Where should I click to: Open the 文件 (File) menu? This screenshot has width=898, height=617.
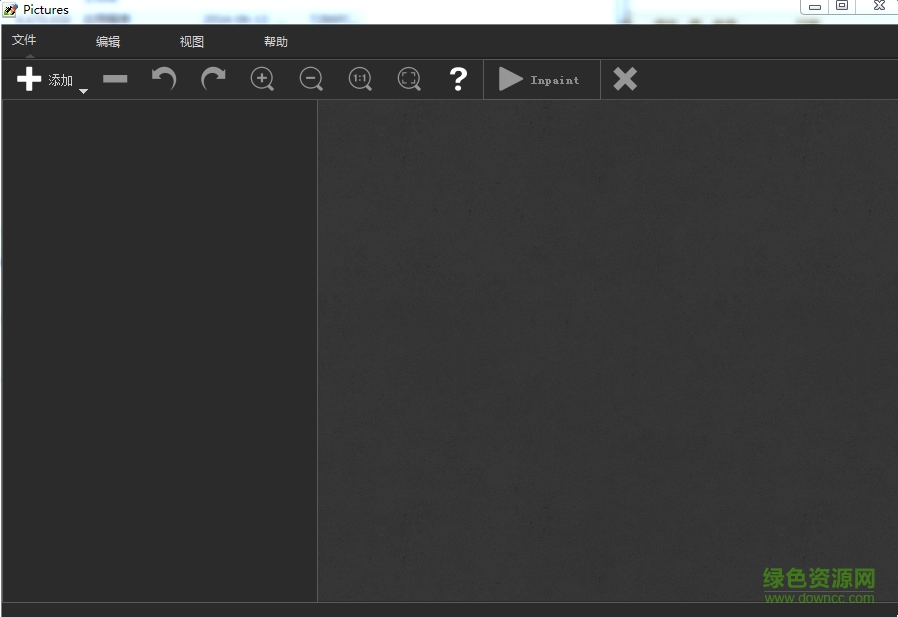[x=24, y=40]
